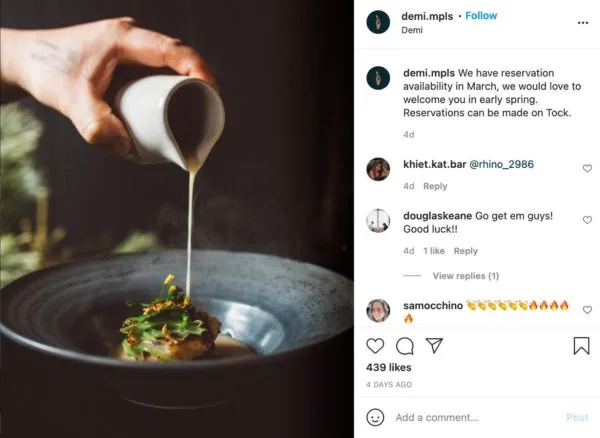The width and height of the screenshot is (600, 438).
Task: Open emoji picker in comment box
Action: pos(376,417)
